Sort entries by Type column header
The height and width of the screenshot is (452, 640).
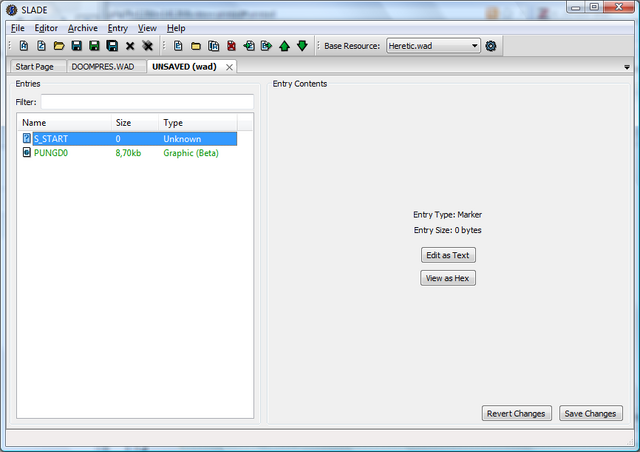click(x=198, y=122)
